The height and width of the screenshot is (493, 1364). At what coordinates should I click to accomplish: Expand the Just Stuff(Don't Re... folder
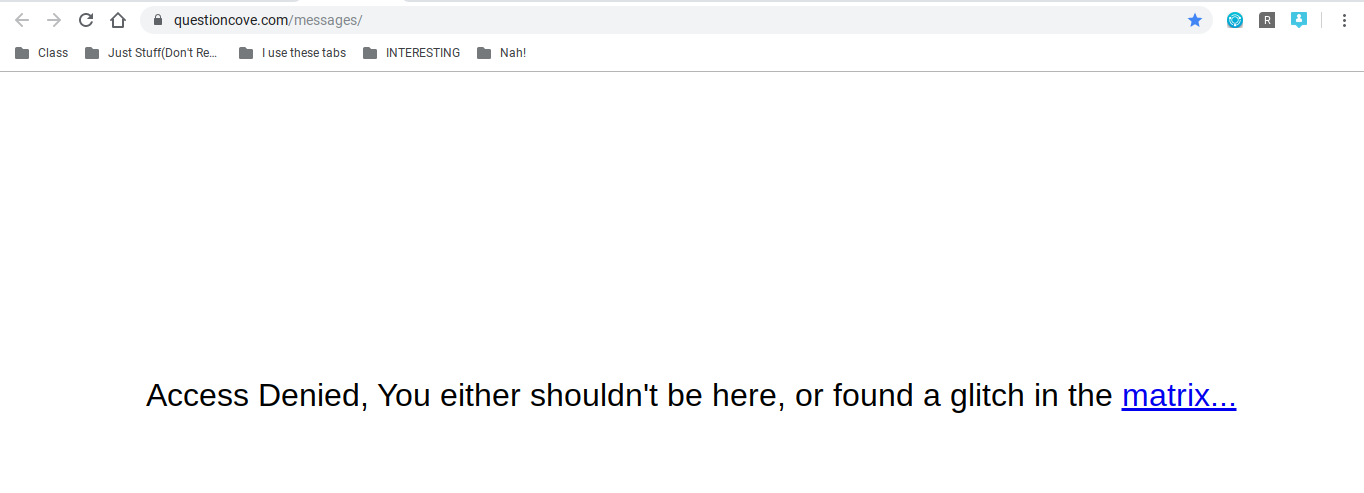[x=152, y=53]
